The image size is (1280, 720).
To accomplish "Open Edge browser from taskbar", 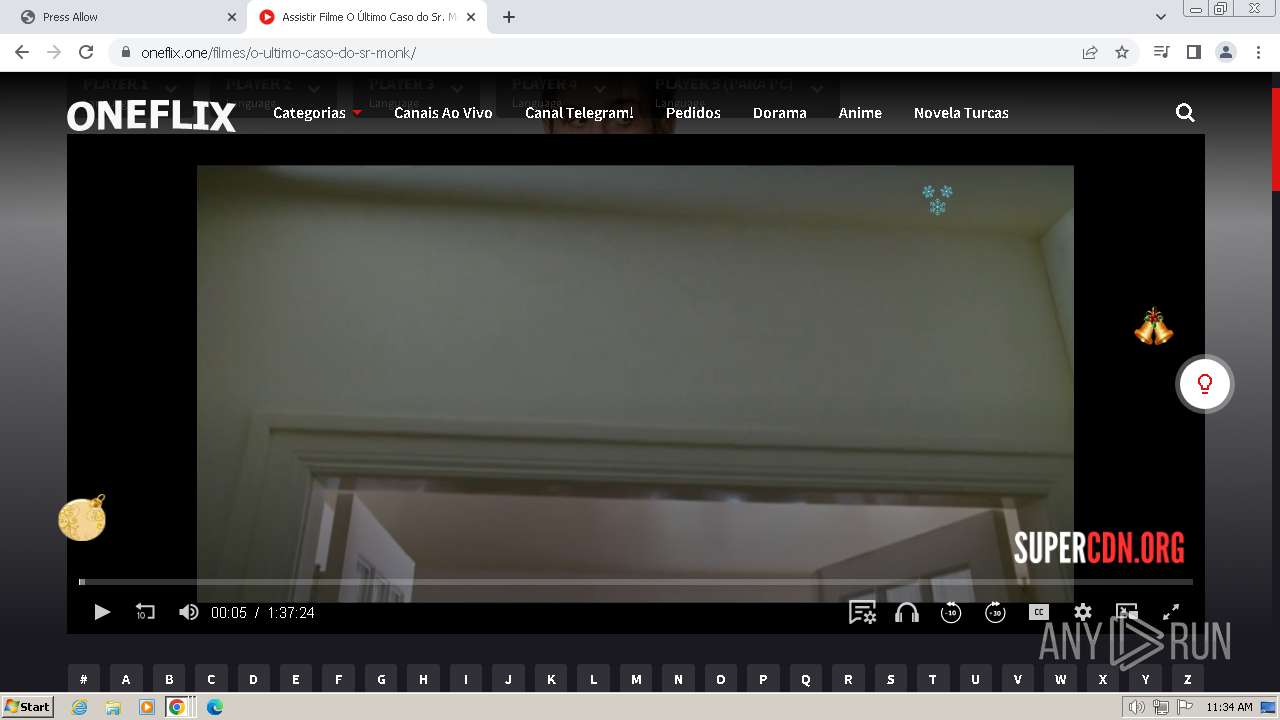I will click(214, 707).
